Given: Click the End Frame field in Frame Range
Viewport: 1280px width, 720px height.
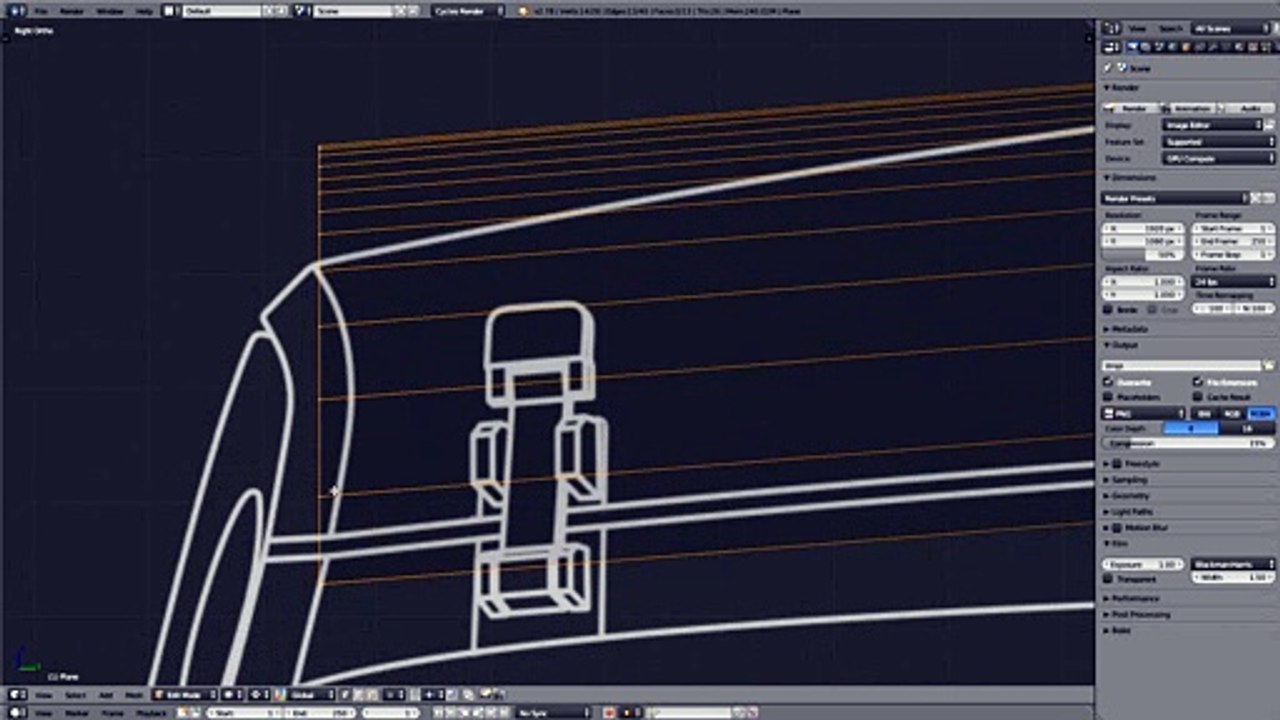Looking at the screenshot, I should (1234, 242).
